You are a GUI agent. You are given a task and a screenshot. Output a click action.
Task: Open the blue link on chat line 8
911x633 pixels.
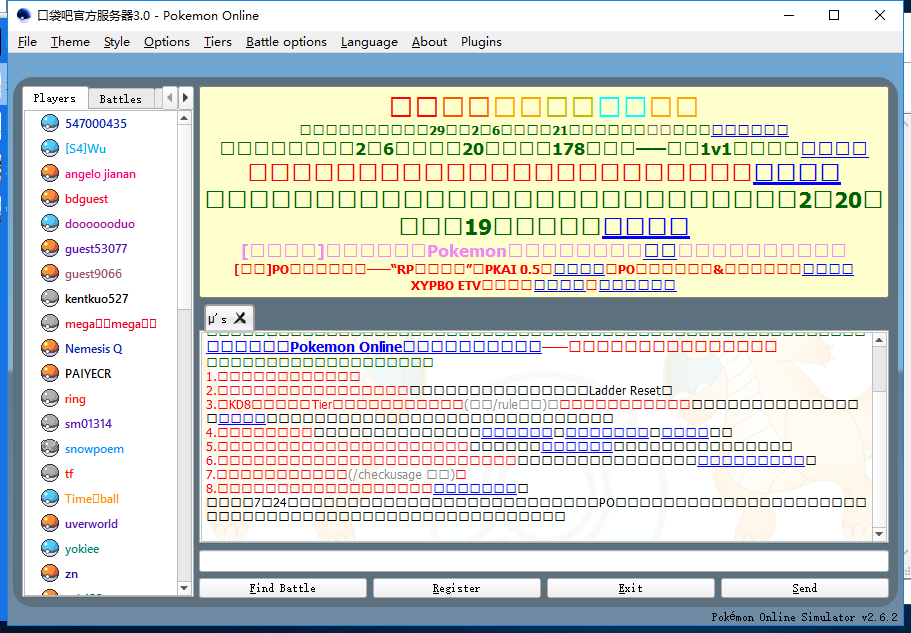pyautogui.click(x=475, y=488)
